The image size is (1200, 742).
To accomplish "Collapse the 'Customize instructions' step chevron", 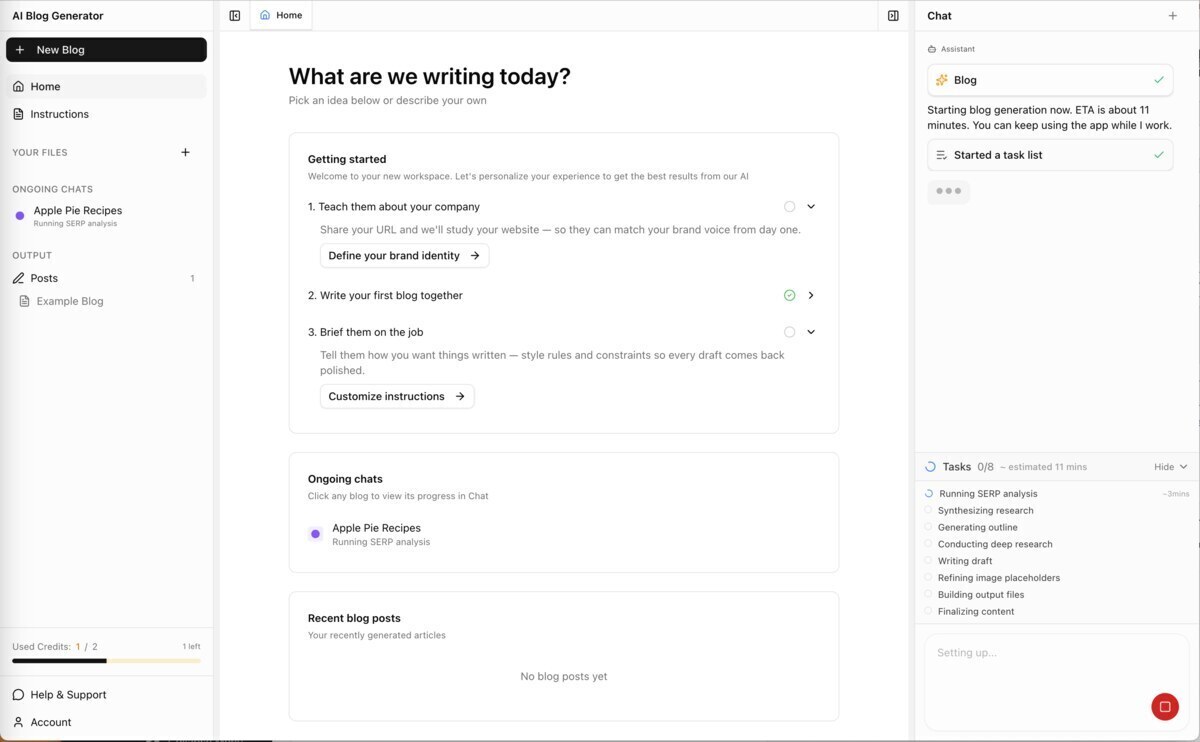I will point(811,331).
